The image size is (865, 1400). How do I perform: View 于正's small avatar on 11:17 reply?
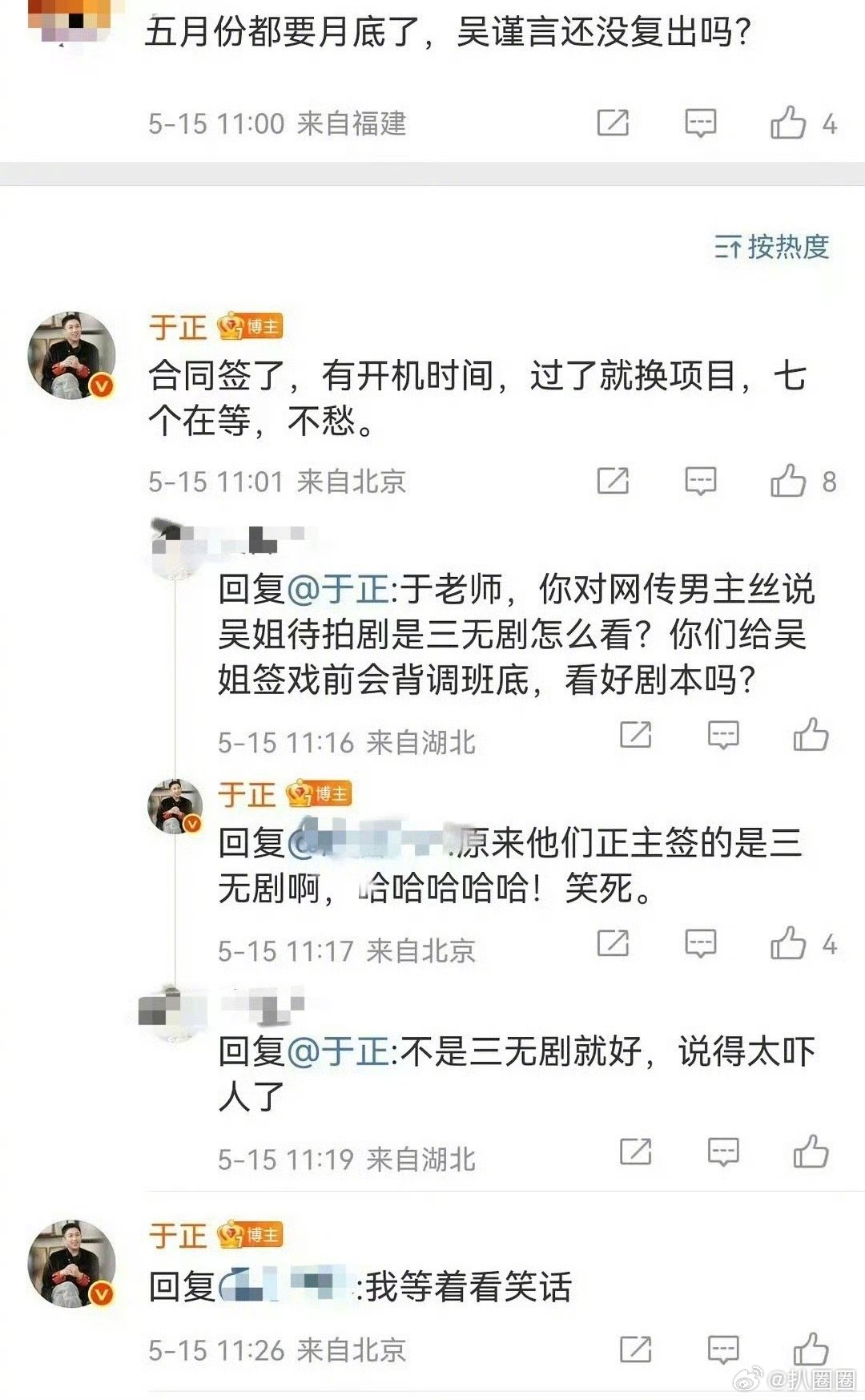point(175,806)
